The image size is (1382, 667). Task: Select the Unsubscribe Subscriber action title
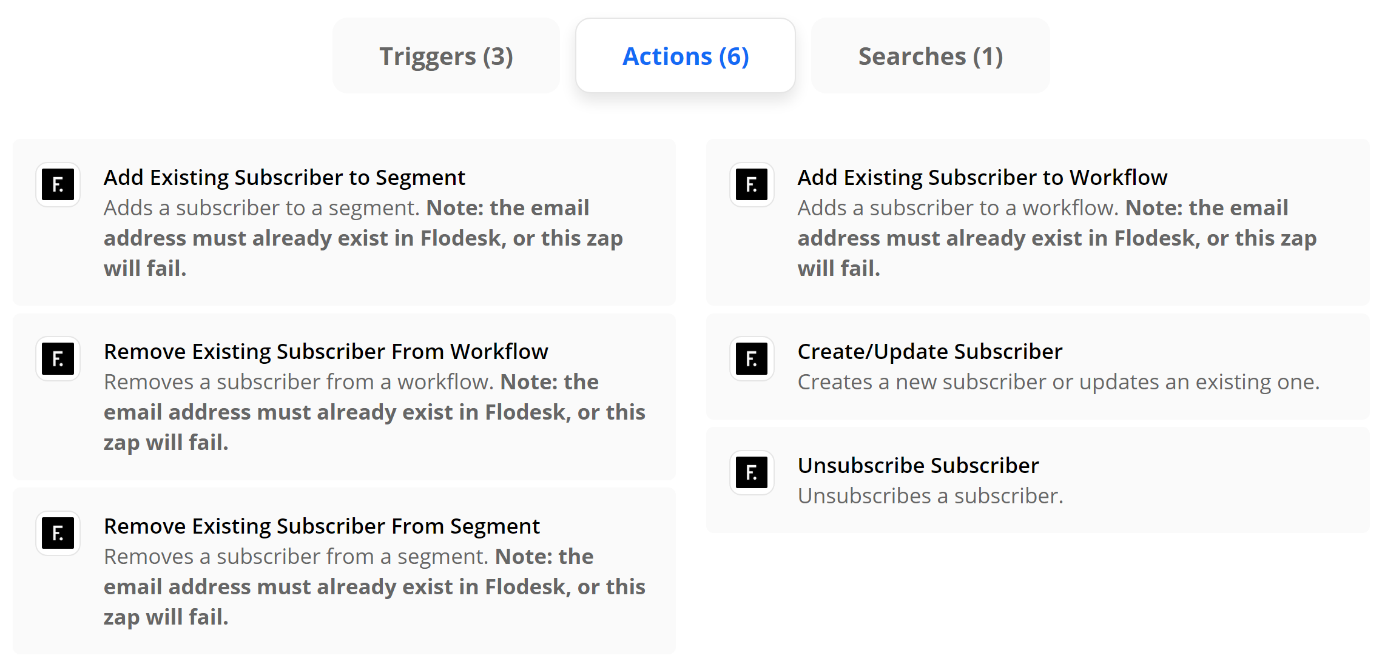[918, 466]
